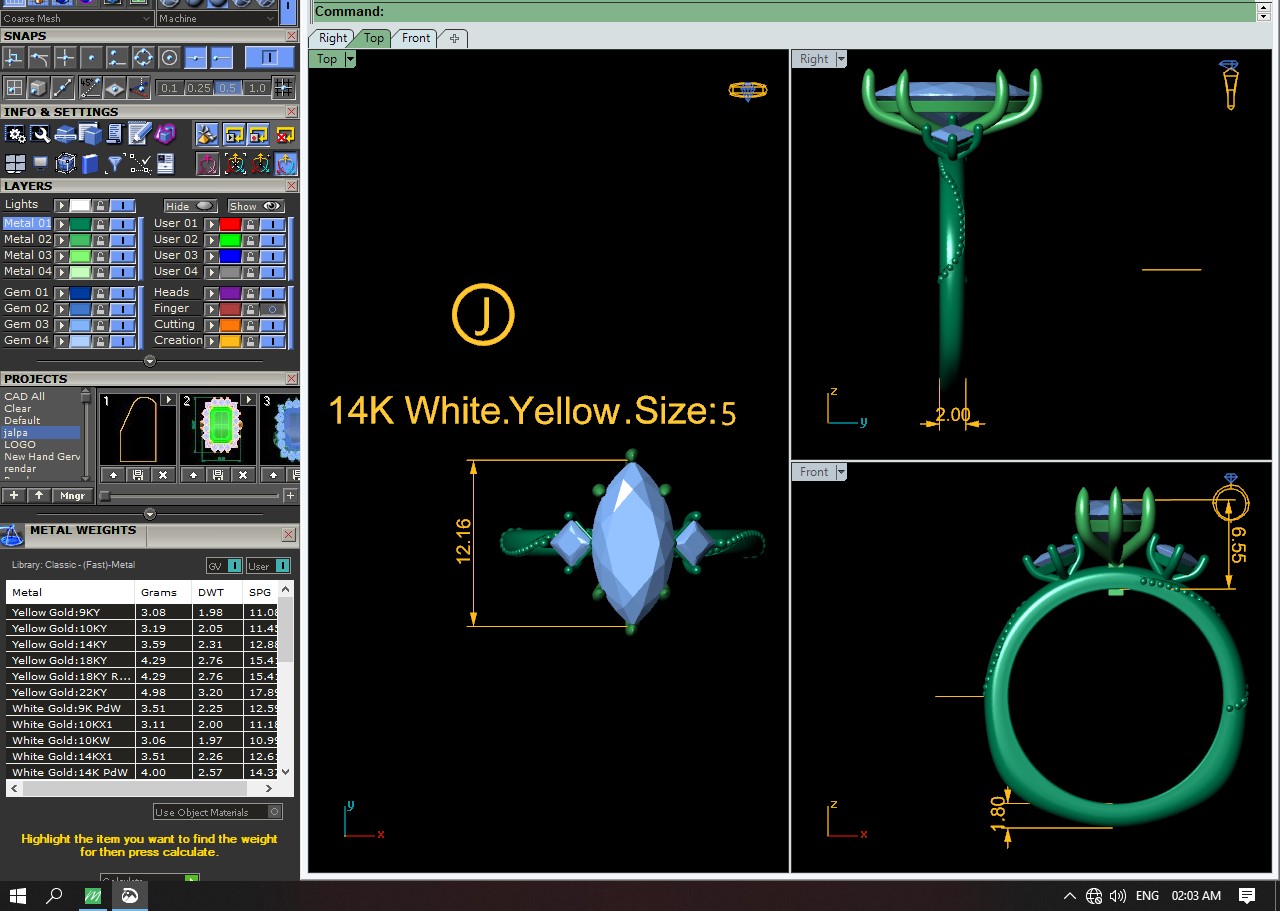
Task: Click the Show layers button
Action: click(x=256, y=206)
